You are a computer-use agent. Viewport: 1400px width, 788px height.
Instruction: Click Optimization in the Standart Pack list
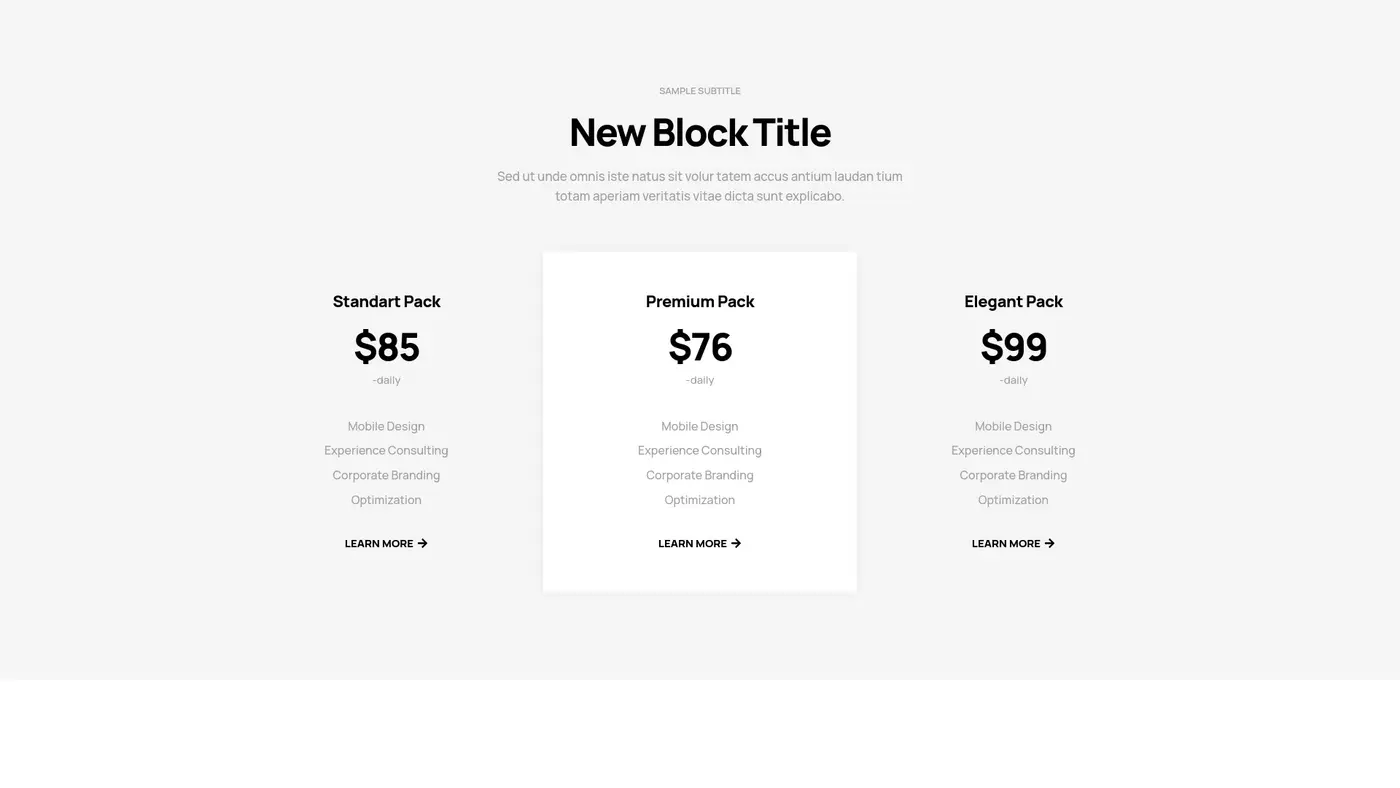[386, 499]
